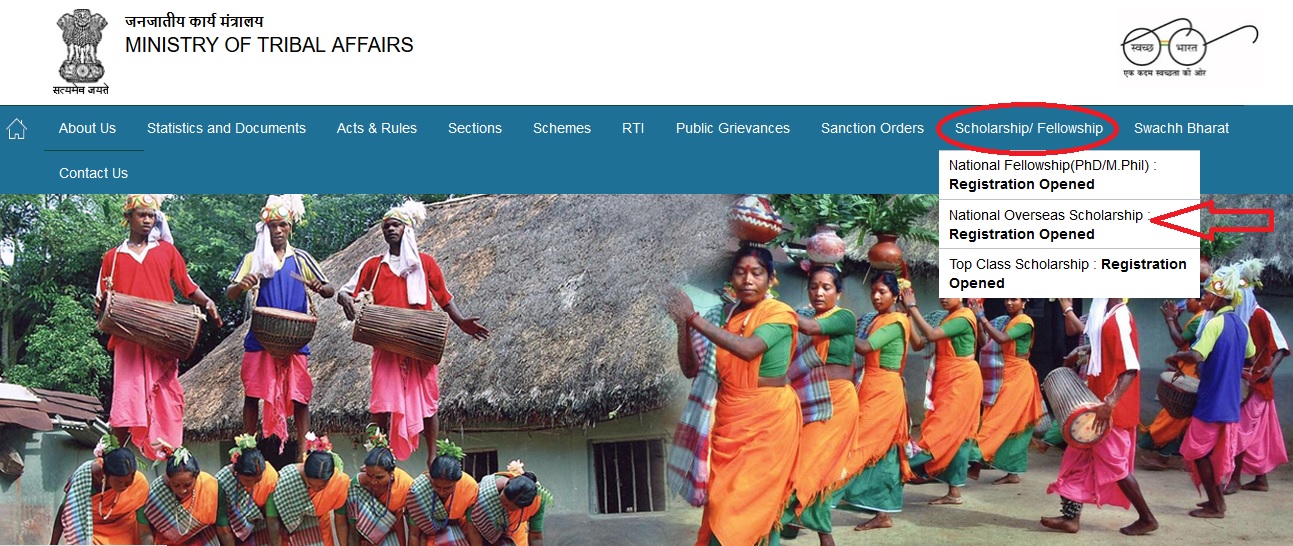The width and height of the screenshot is (1293, 546).
Task: Choose Top Class Scholarship registration entry
Action: (x=1069, y=273)
